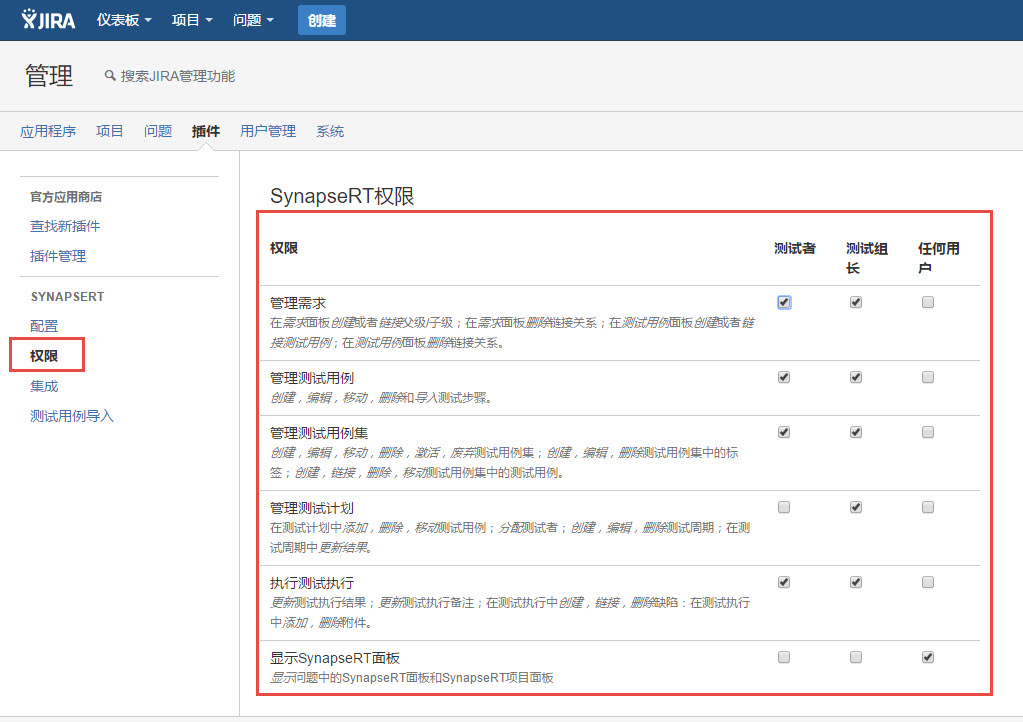
Task: Click the 官方应用商店 sidebar heading
Action: pyautogui.click(x=66, y=197)
